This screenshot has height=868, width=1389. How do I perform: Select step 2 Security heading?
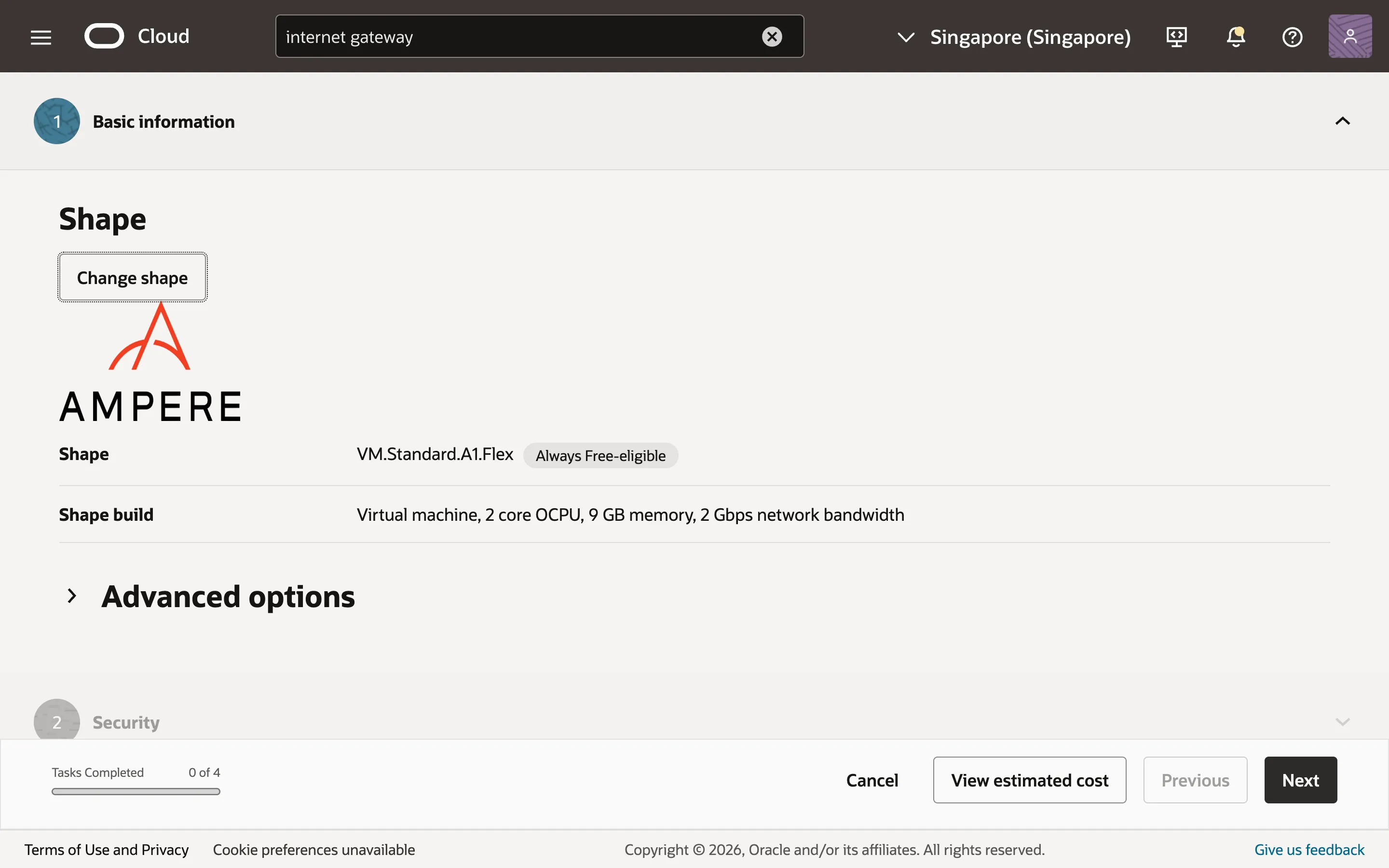(126, 721)
